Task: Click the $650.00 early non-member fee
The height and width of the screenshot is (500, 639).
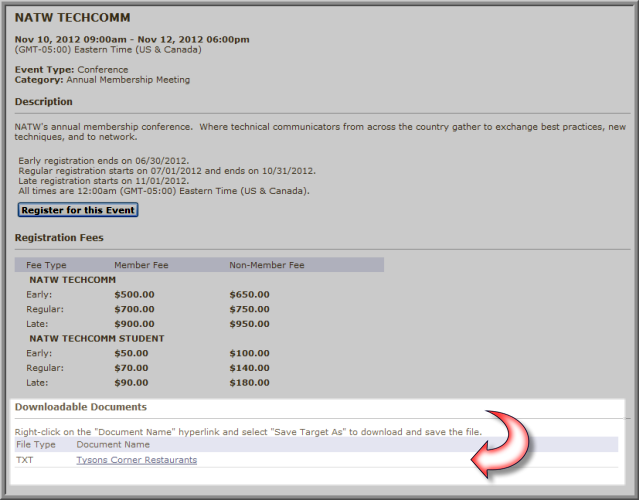Action: (249, 295)
